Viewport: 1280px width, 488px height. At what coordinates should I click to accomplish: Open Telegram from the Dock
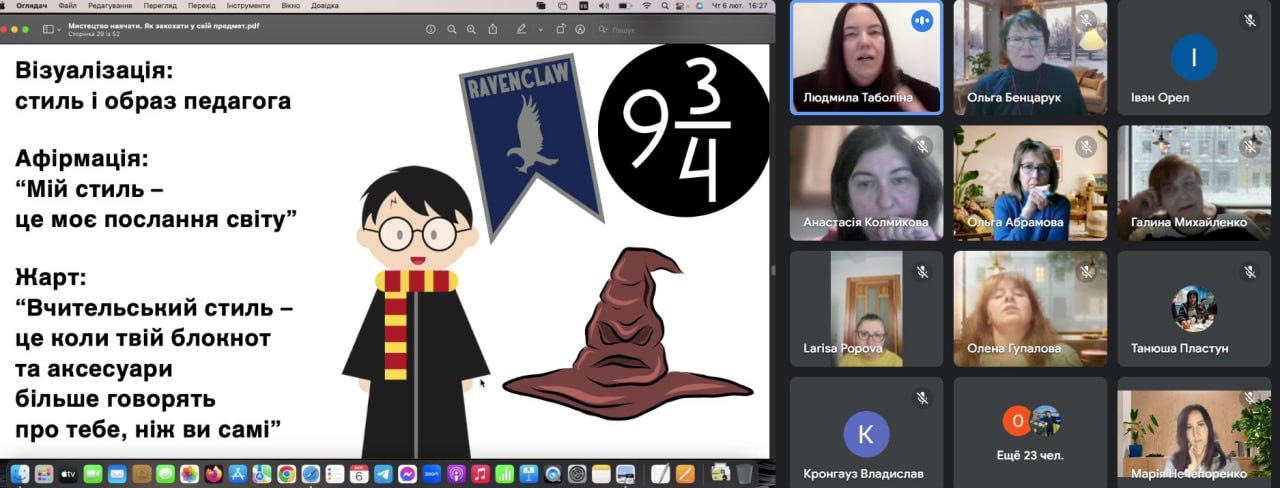(x=383, y=474)
